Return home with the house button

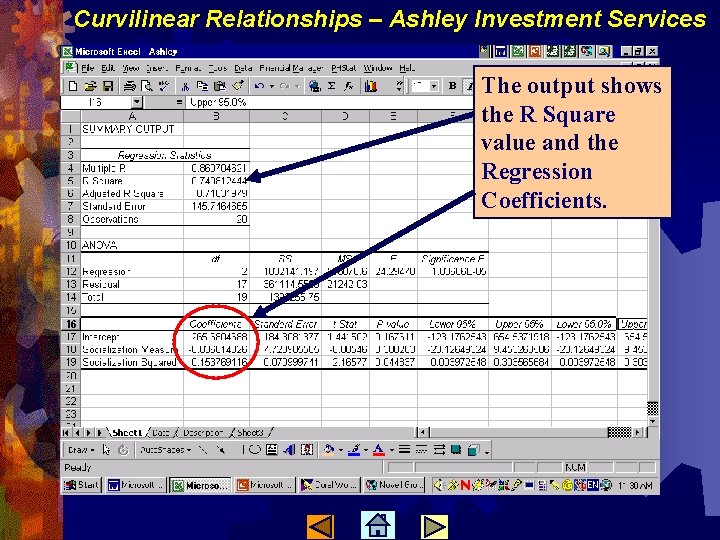(377, 524)
